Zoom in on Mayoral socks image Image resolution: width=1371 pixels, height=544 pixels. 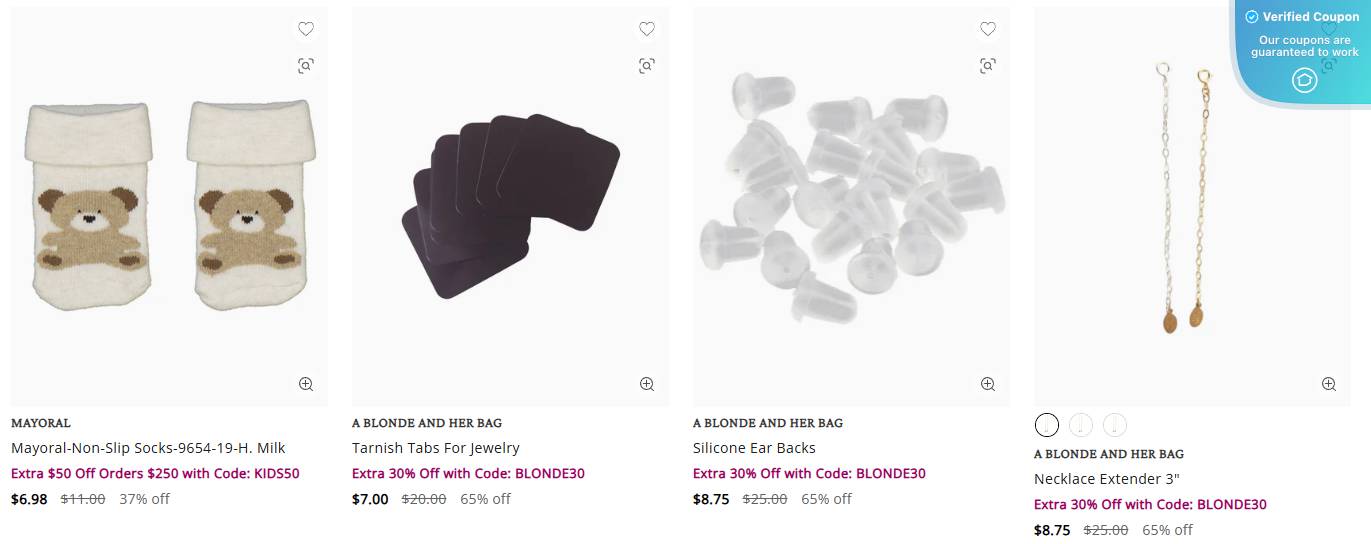pos(306,384)
